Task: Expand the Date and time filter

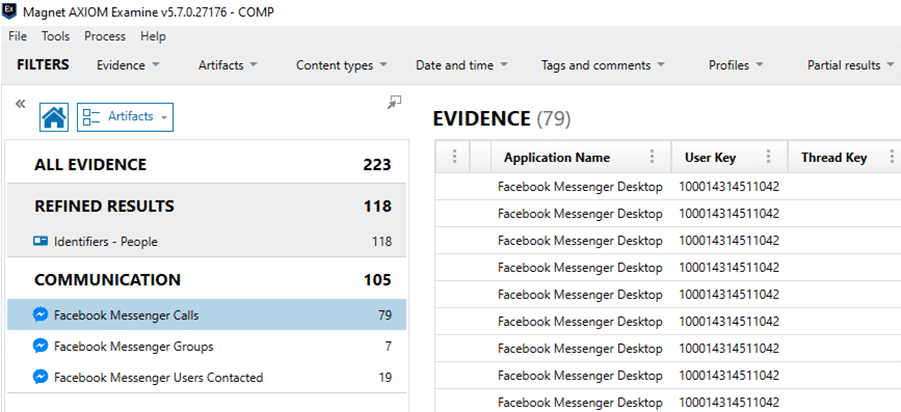Action: (x=461, y=65)
